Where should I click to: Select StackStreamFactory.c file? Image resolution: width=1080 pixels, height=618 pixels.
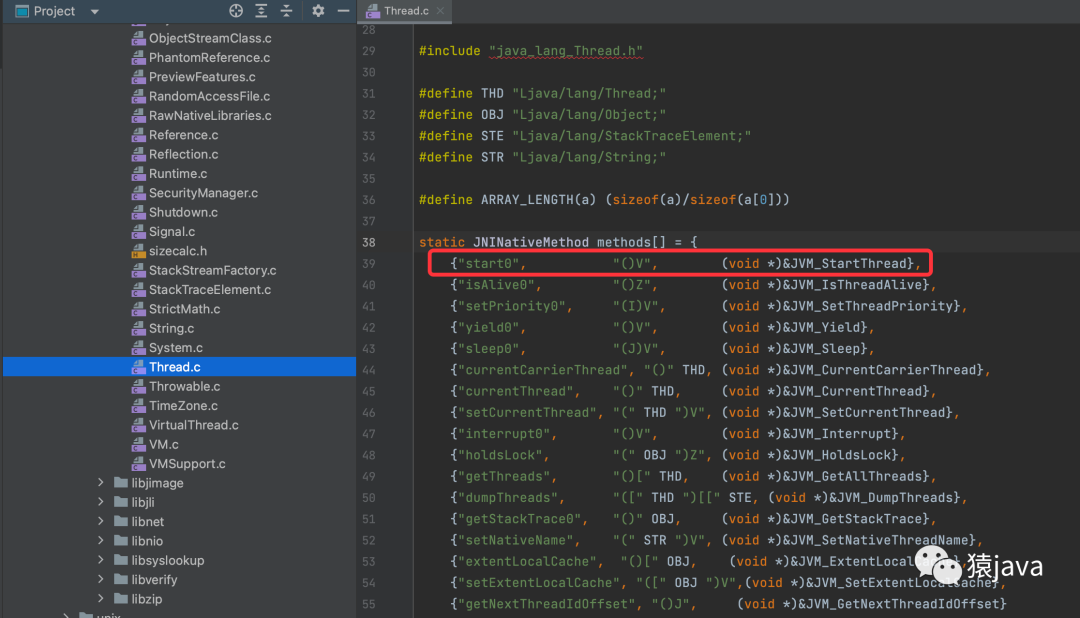pyautogui.click(x=212, y=270)
